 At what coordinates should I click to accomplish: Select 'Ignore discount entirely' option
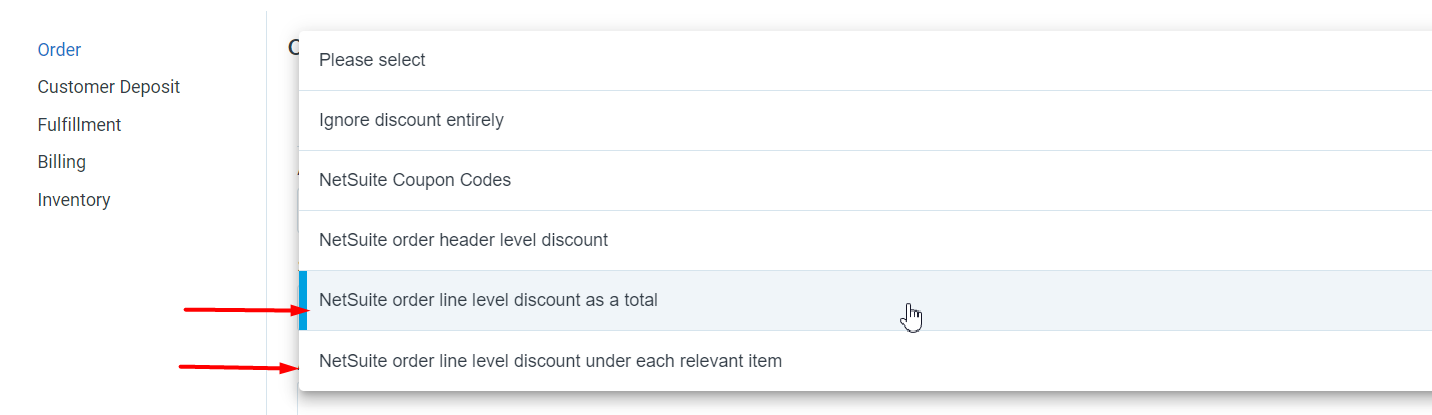865,121
